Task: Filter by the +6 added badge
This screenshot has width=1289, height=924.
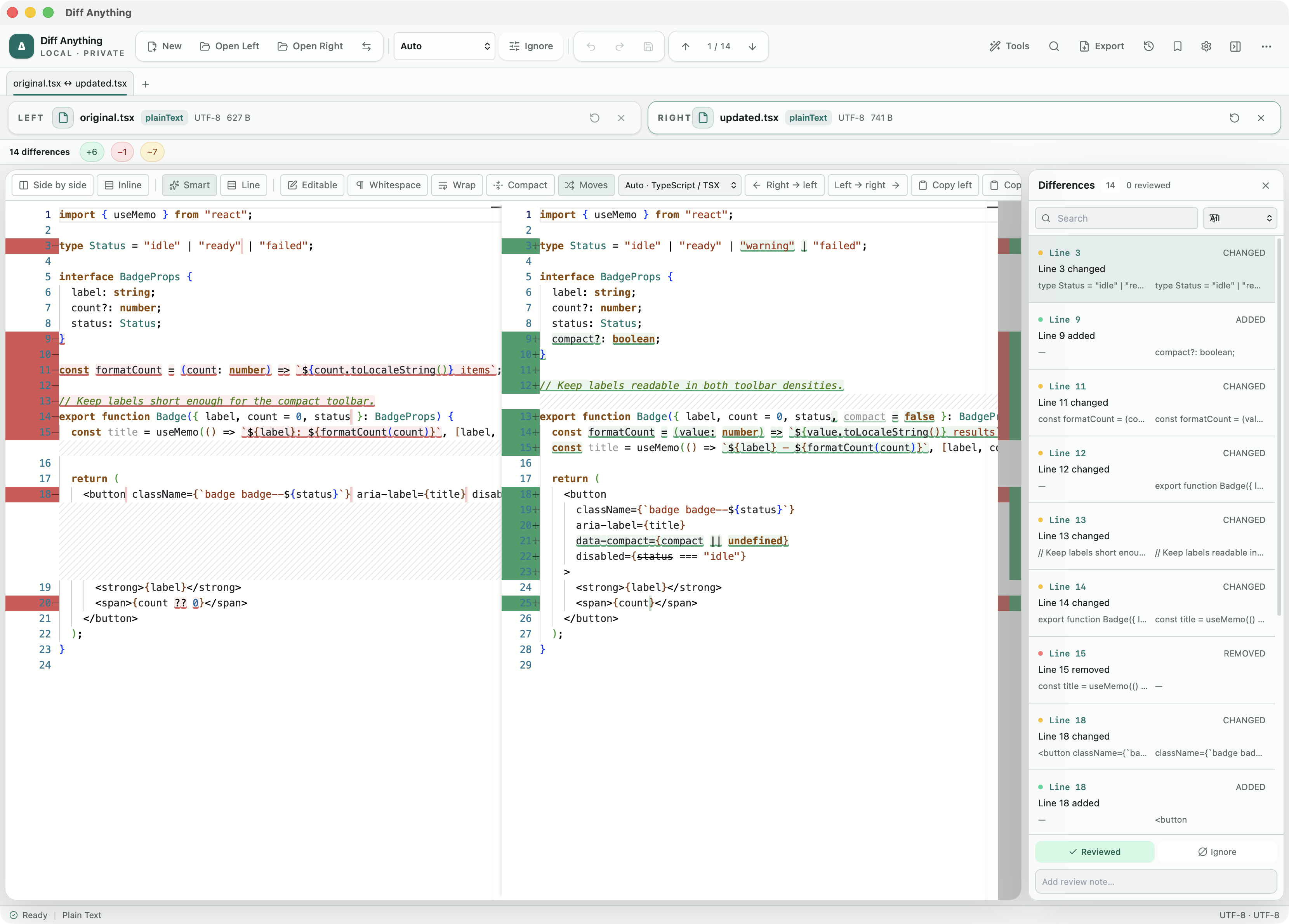Action: click(92, 152)
